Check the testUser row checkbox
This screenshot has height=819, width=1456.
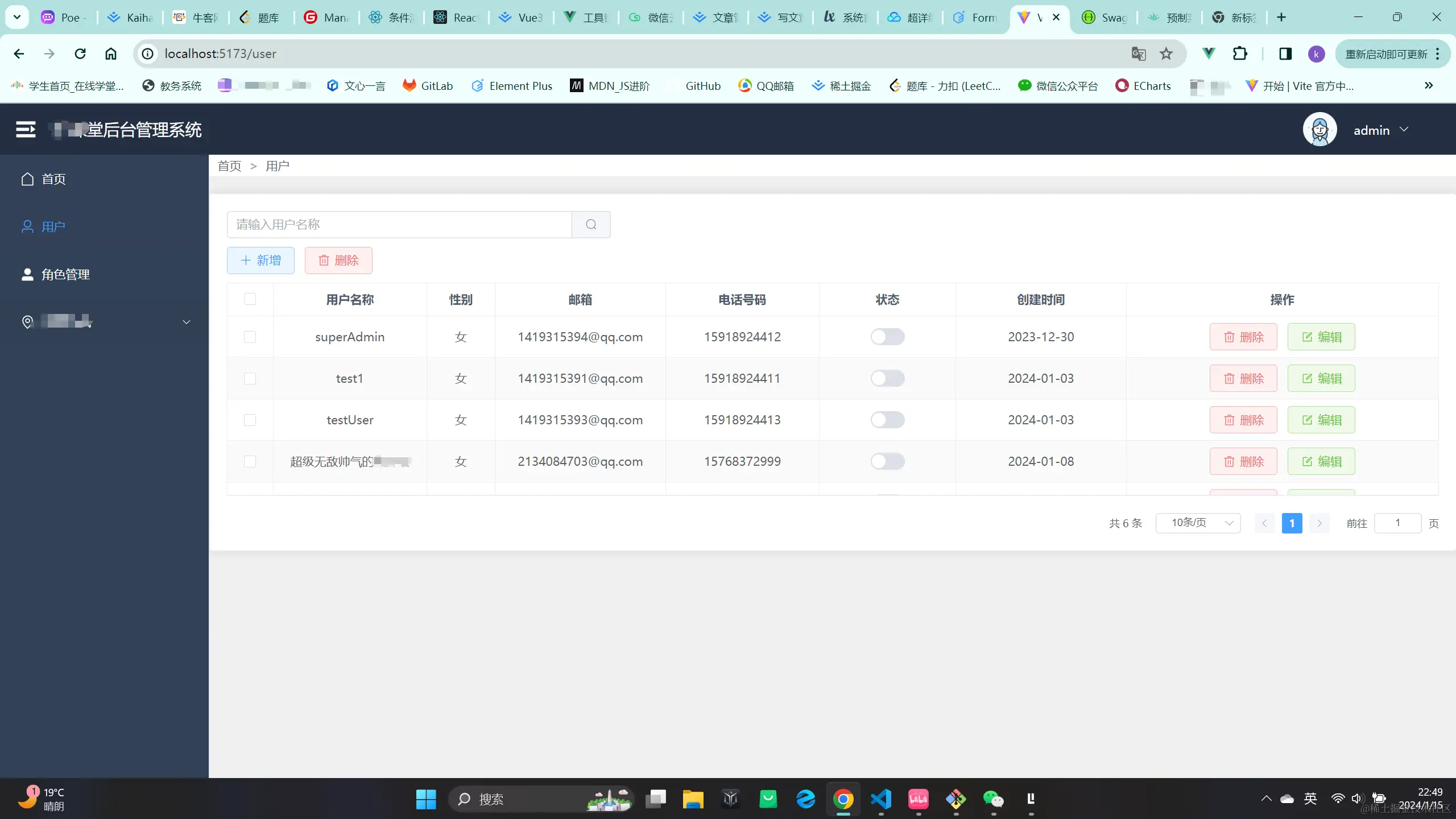pos(250,420)
